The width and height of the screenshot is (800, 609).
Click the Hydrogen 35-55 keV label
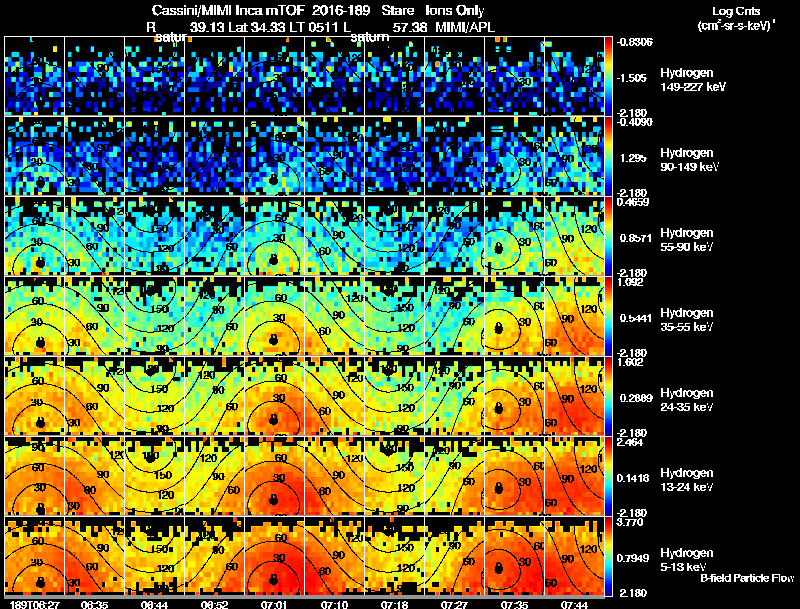click(686, 320)
